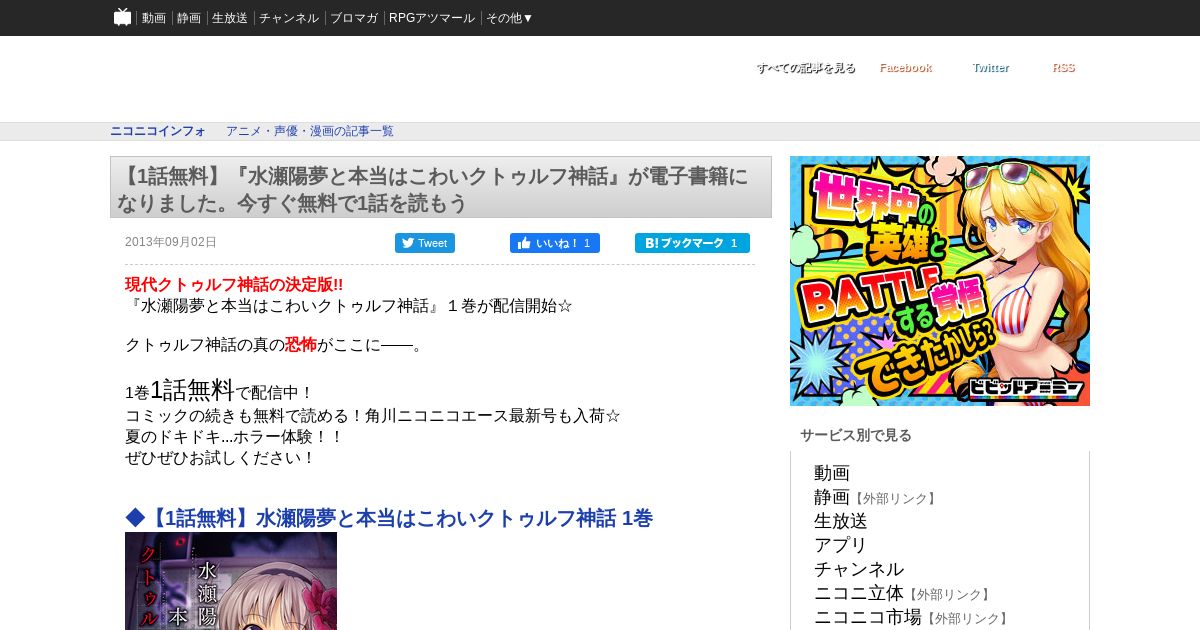1200x630 pixels.
Task: Open the 生放送 menu item
Action: (230, 18)
